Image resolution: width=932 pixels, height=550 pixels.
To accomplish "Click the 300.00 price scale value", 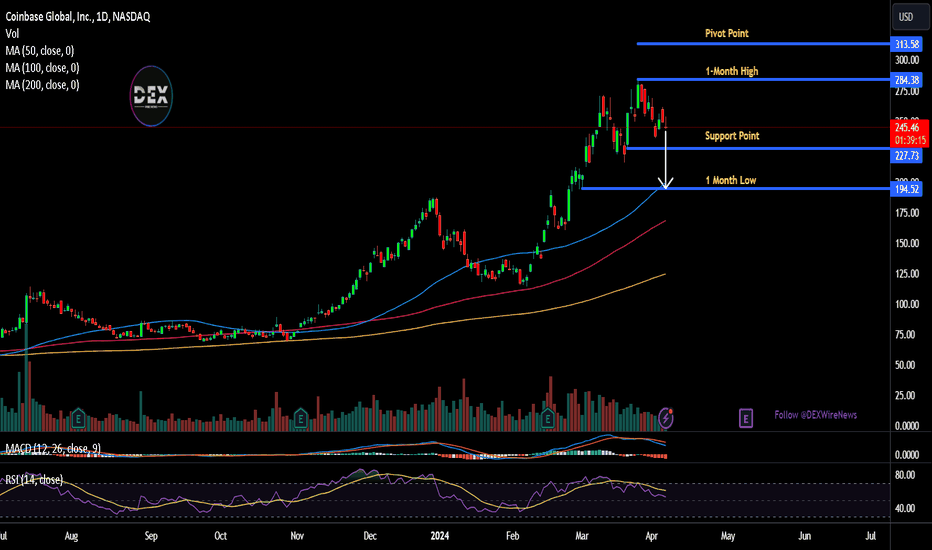I will click(x=907, y=60).
